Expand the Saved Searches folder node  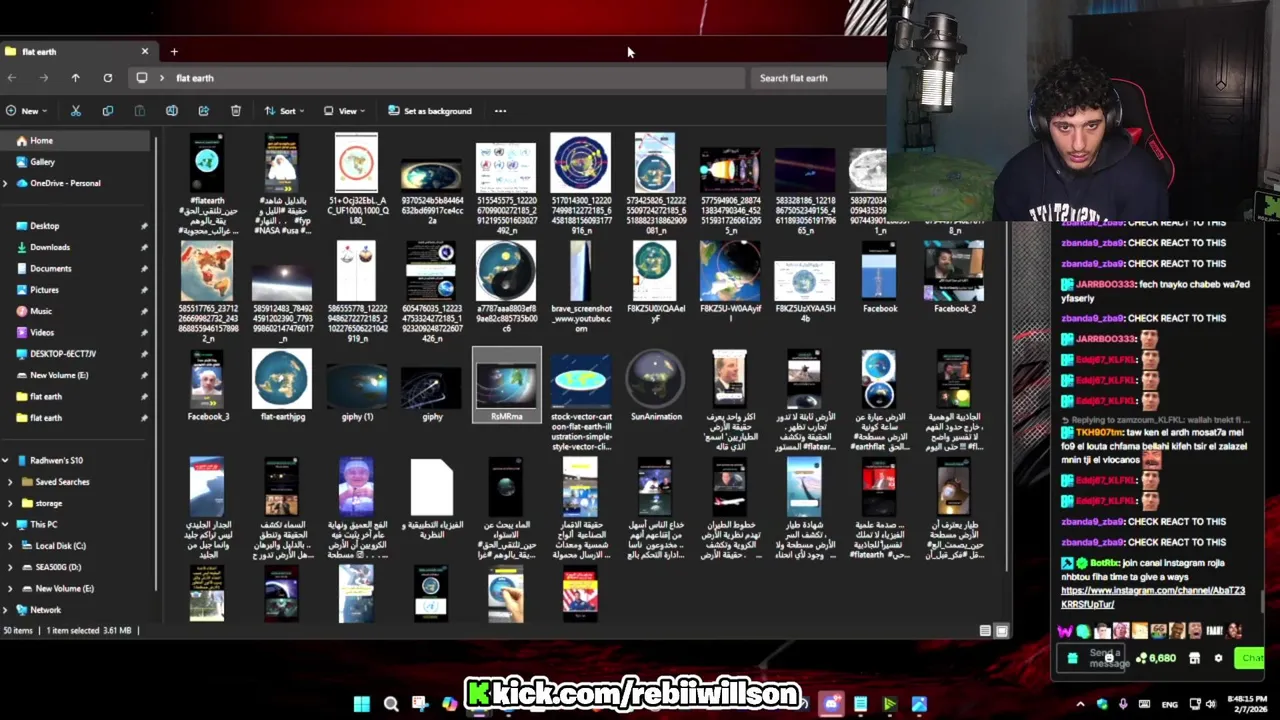10,482
